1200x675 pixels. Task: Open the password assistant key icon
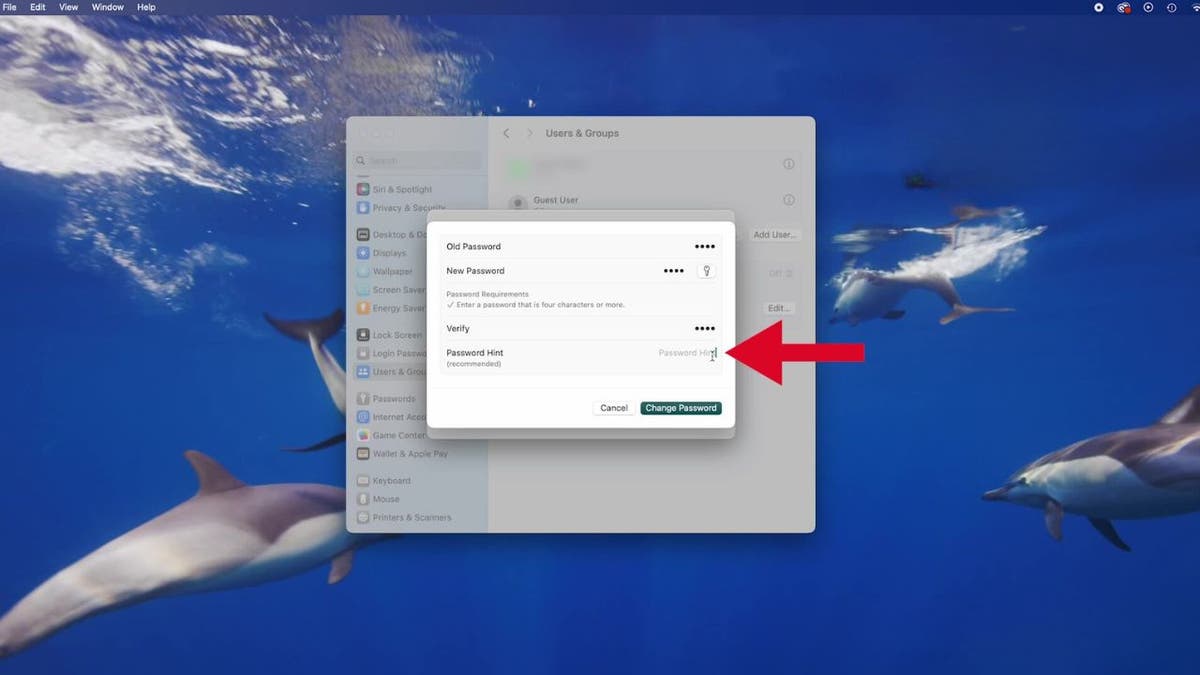pos(706,271)
